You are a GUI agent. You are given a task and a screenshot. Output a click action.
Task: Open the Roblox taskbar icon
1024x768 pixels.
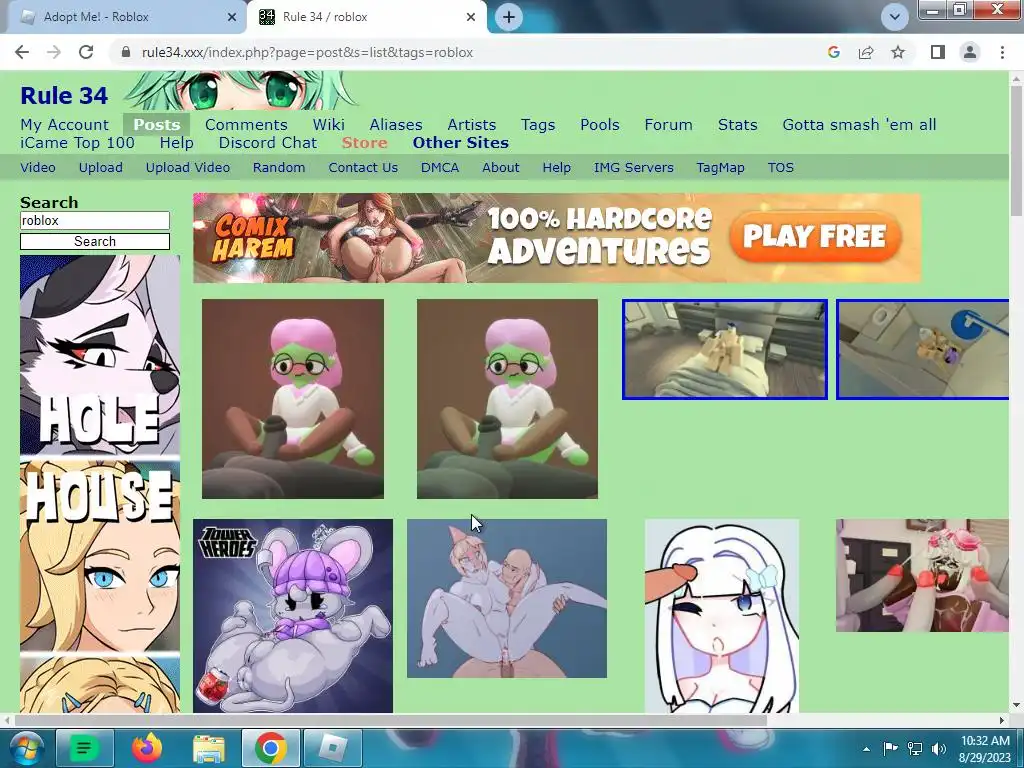click(x=333, y=748)
